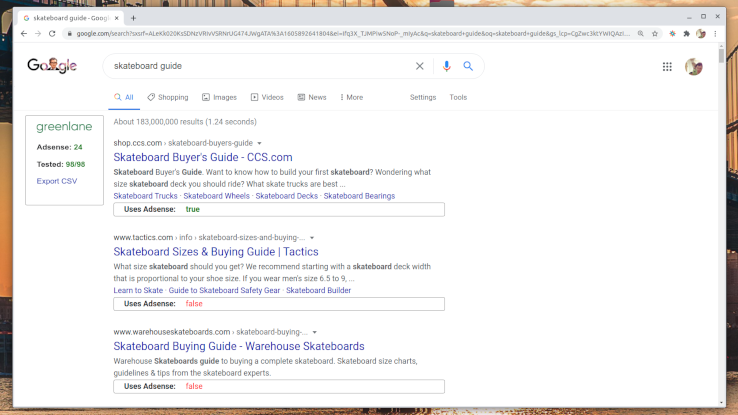The width and height of the screenshot is (738, 415).
Task: Switch to the Images tab
Action: [219, 97]
